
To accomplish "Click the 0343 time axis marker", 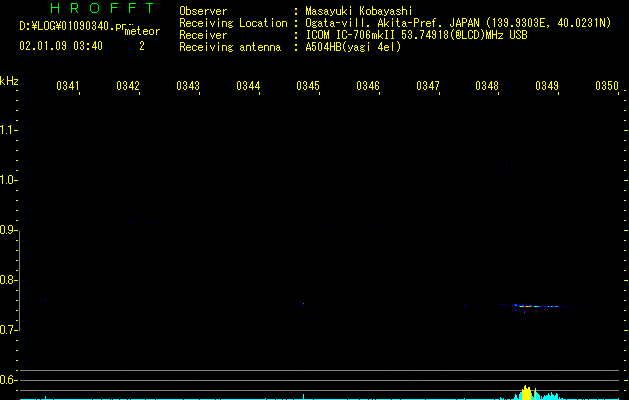I will (x=188, y=85).
